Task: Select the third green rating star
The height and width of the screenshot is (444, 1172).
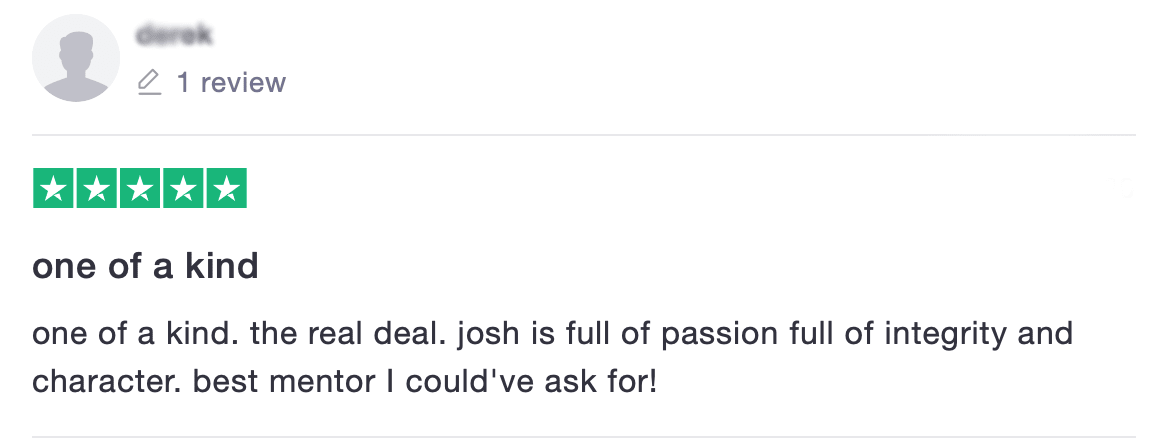Action: point(140,189)
